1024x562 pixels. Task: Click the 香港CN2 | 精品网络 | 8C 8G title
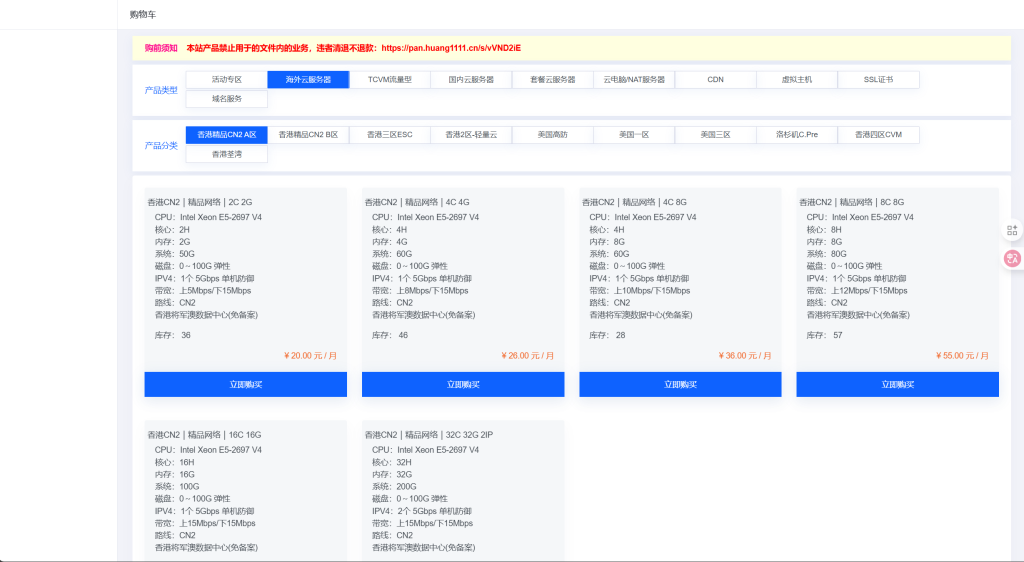pos(852,202)
